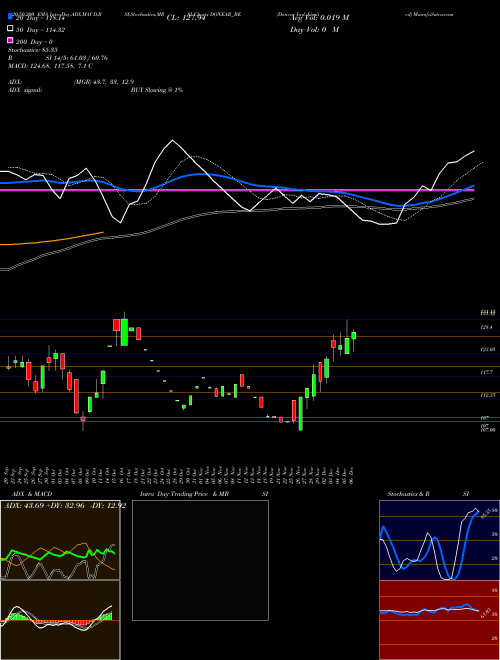Open the ADX indicator chart thumbnail

60,540
